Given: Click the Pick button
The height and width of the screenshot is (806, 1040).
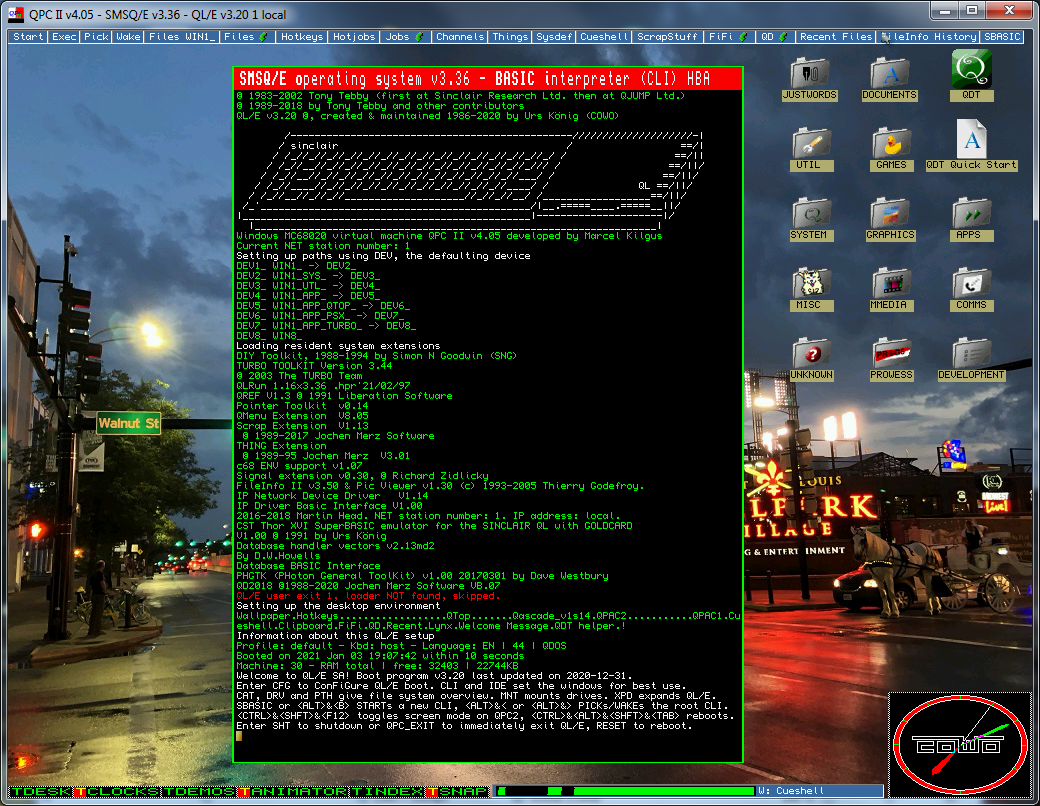Looking at the screenshot, I should (x=96, y=37).
